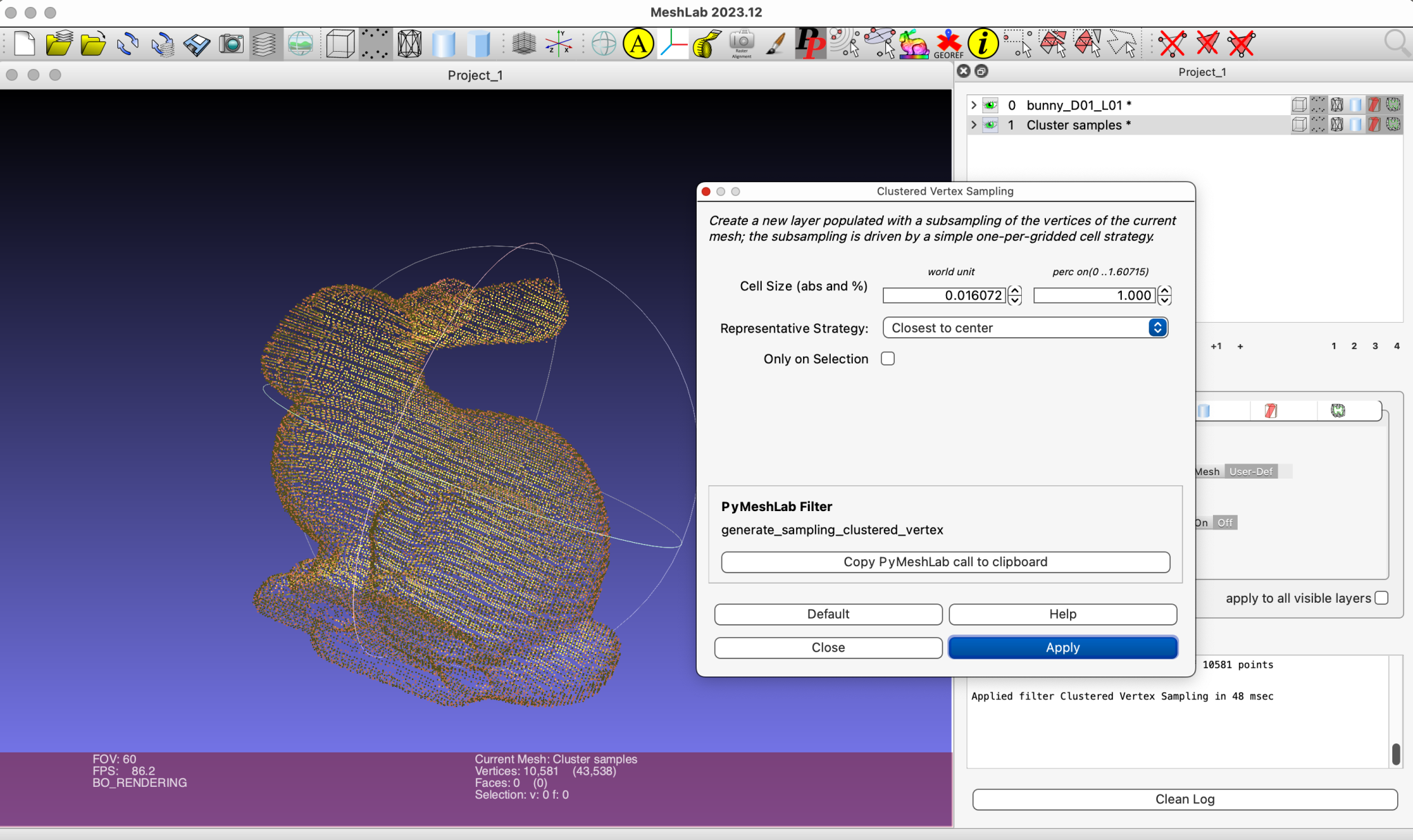The height and width of the screenshot is (840, 1413).
Task: Switch to the Off option
Action: [x=1225, y=523]
